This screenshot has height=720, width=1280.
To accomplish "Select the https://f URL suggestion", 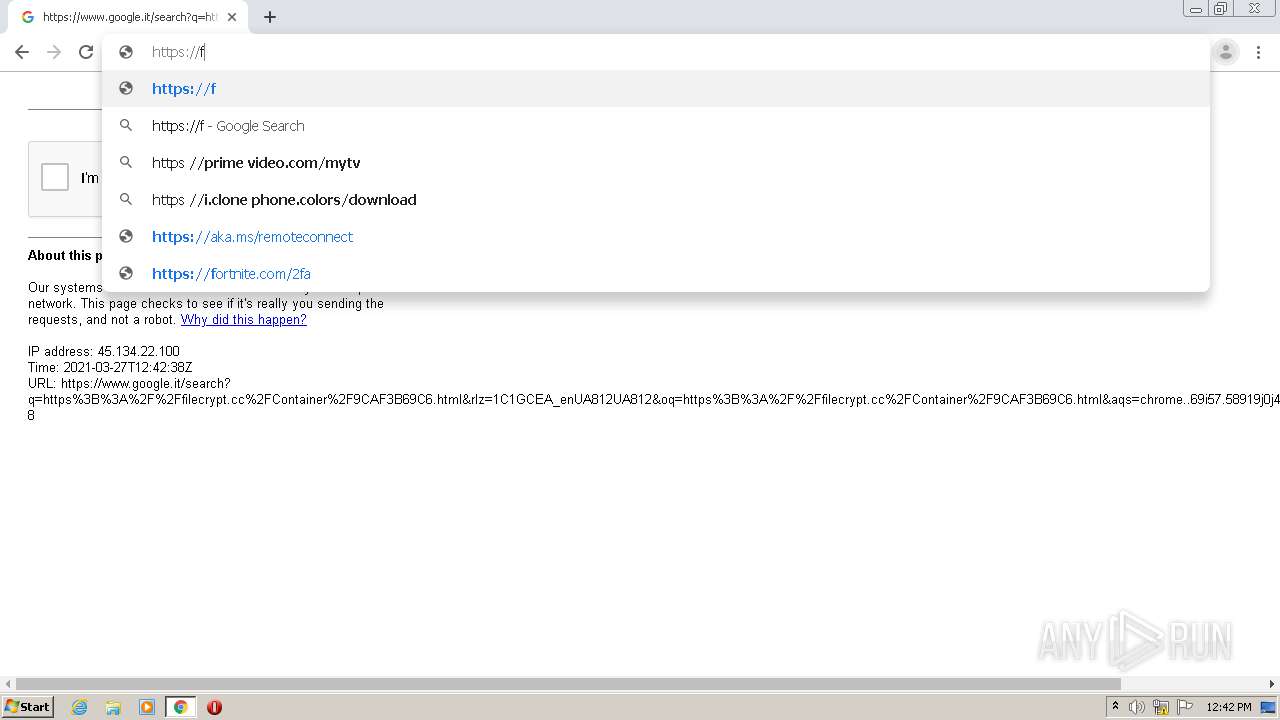I will (656, 89).
